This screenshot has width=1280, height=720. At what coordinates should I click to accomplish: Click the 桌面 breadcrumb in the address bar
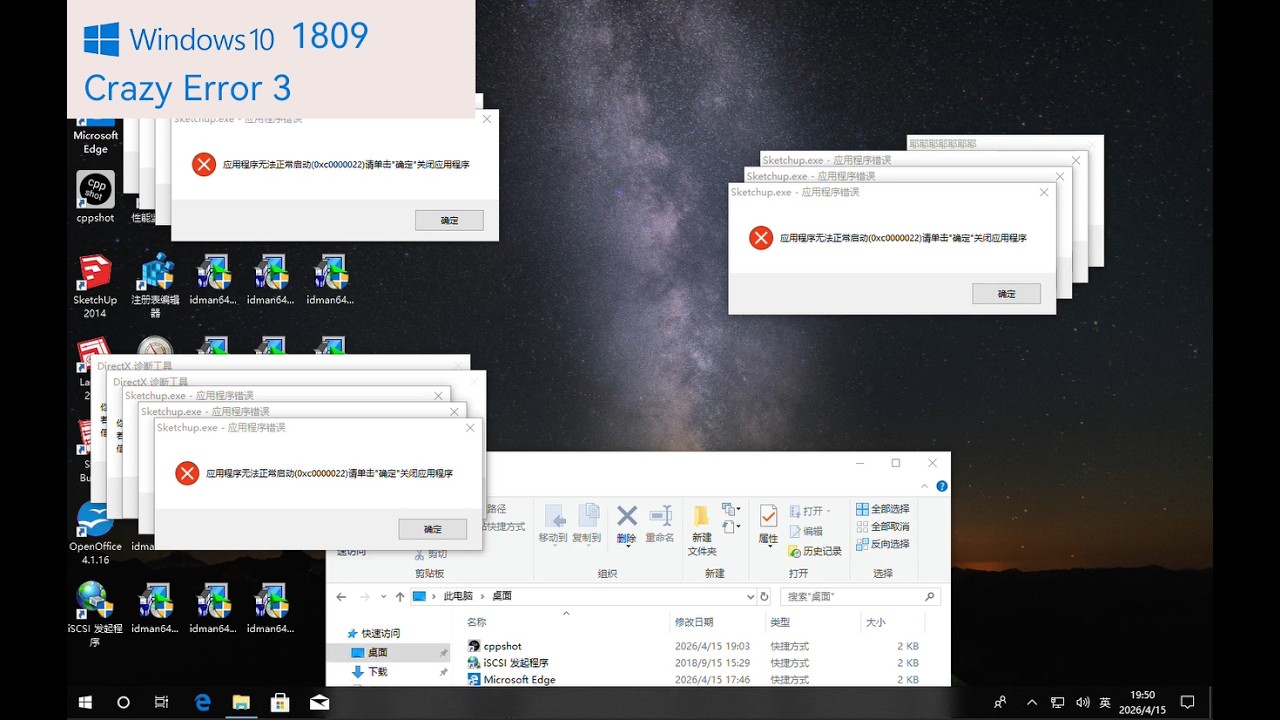501,596
